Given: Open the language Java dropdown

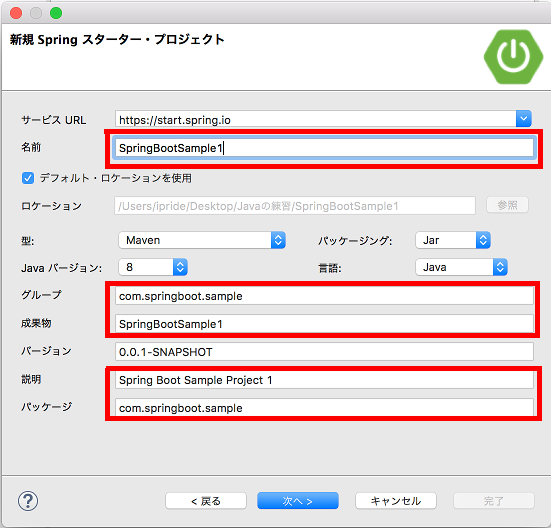Looking at the screenshot, I should [461, 267].
